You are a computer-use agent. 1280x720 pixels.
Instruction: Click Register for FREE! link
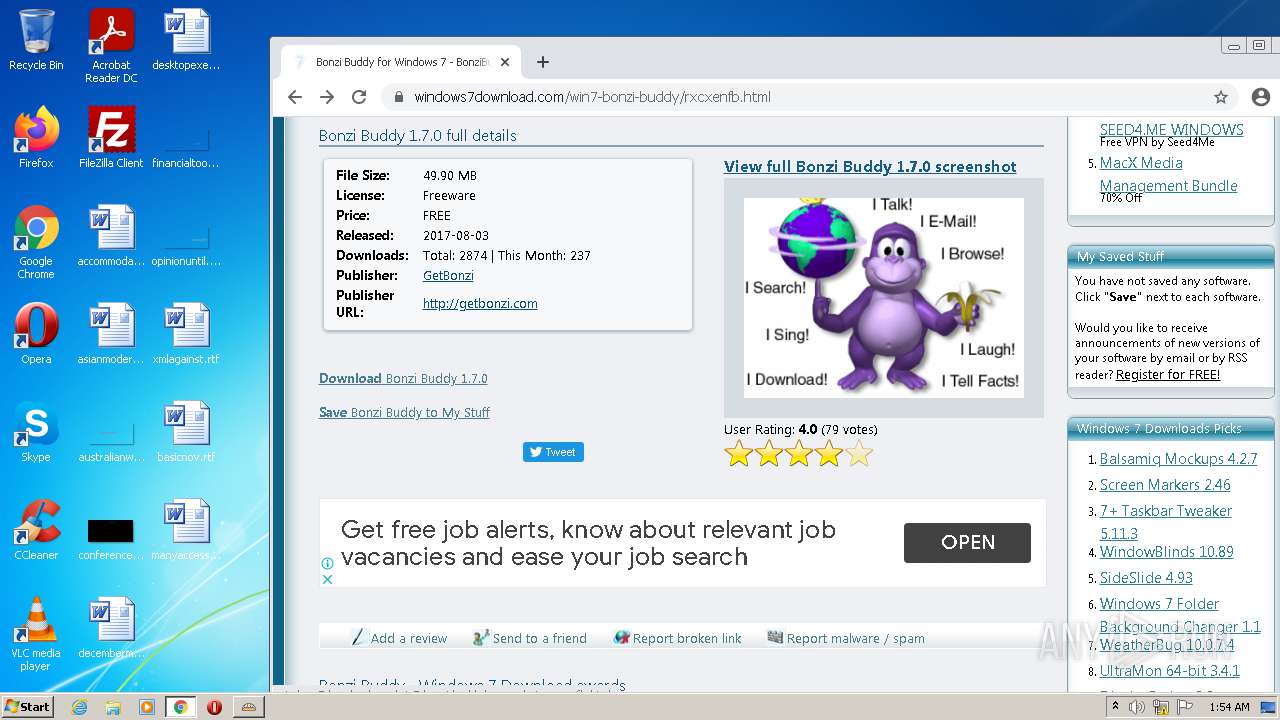(x=1168, y=375)
